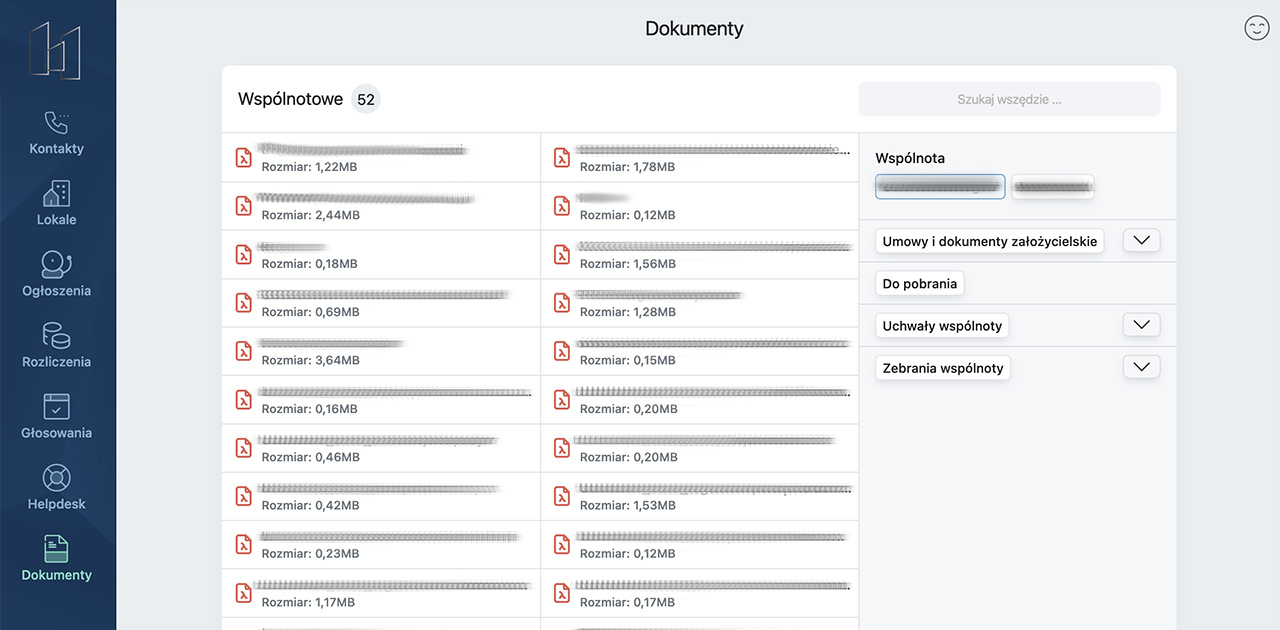
Task: Expand Uchwały wspólnoty chevron
Action: (1141, 325)
